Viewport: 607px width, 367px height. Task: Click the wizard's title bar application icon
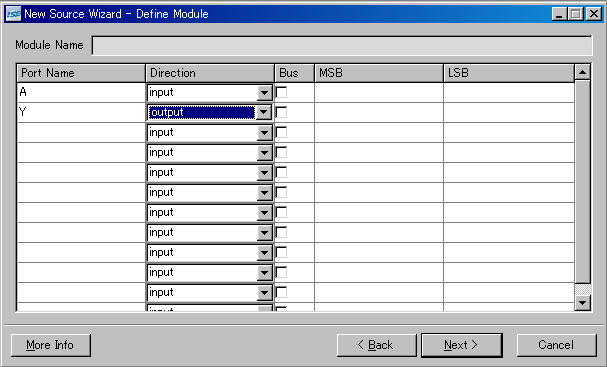click(x=13, y=14)
